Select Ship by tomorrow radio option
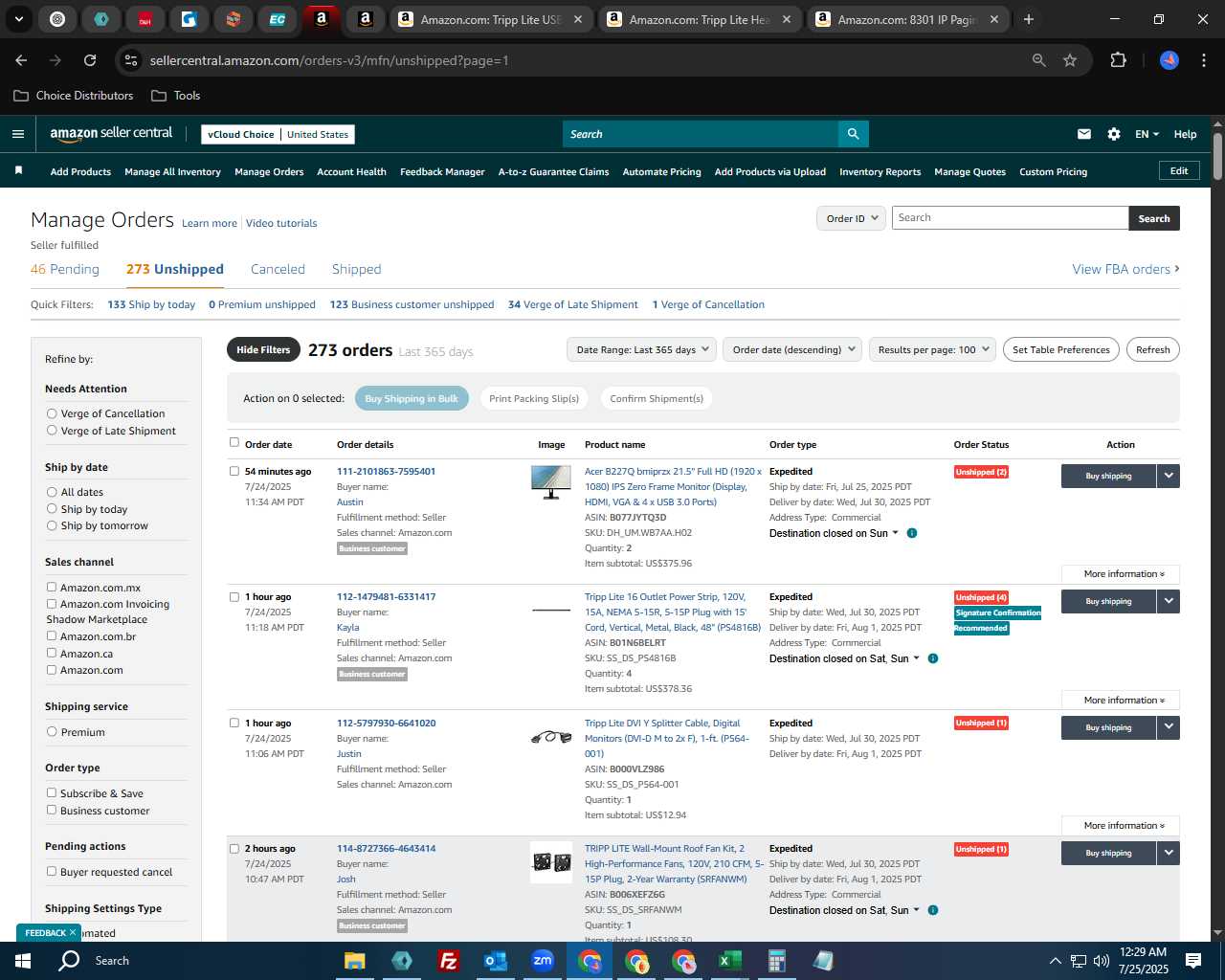Viewport: 1225px width, 980px height. pos(52,525)
